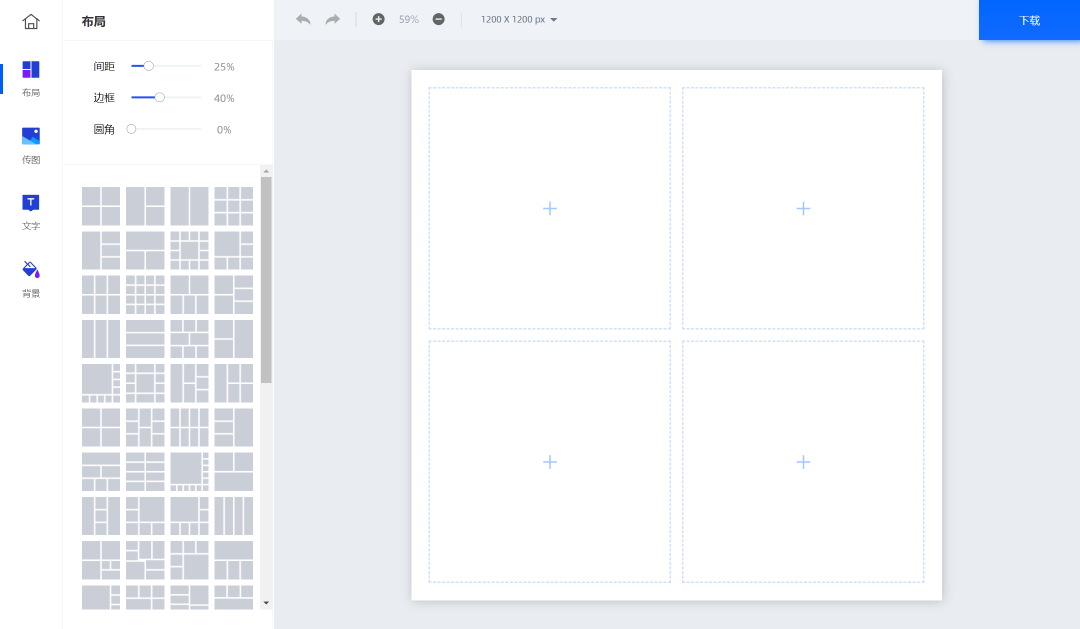
Task: Zoom out with the minus circle icon
Action: 438,19
